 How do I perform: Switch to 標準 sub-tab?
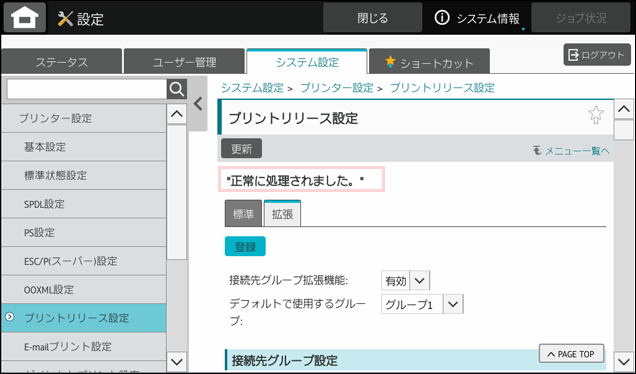coord(243,214)
